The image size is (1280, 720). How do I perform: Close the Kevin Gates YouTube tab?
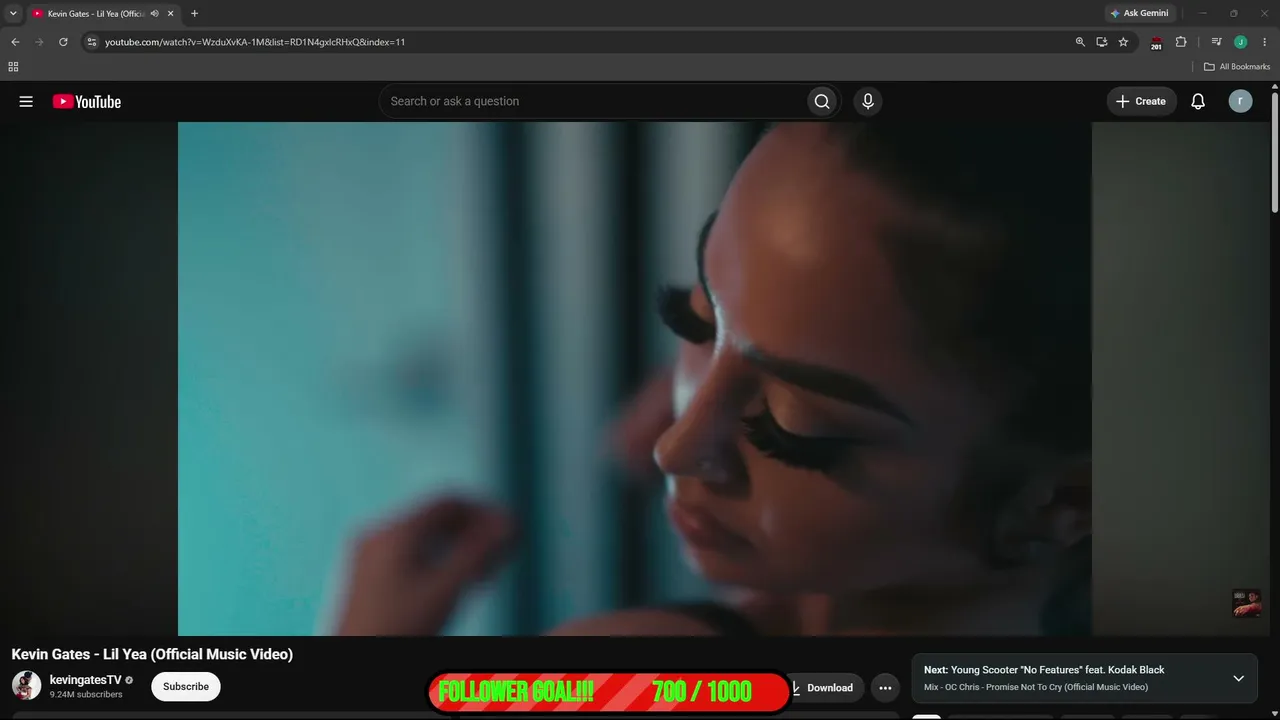(x=171, y=14)
